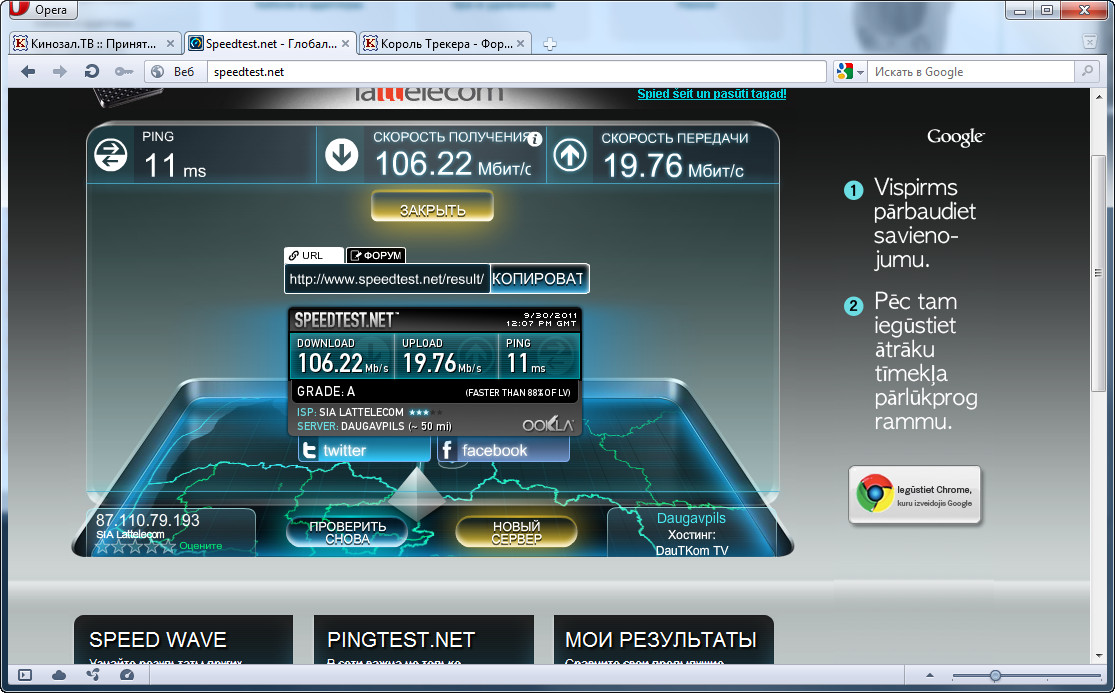Follow the 'Spied šeit un pasūti tagad!' link
The image size is (1115, 693).
pyautogui.click(x=712, y=94)
